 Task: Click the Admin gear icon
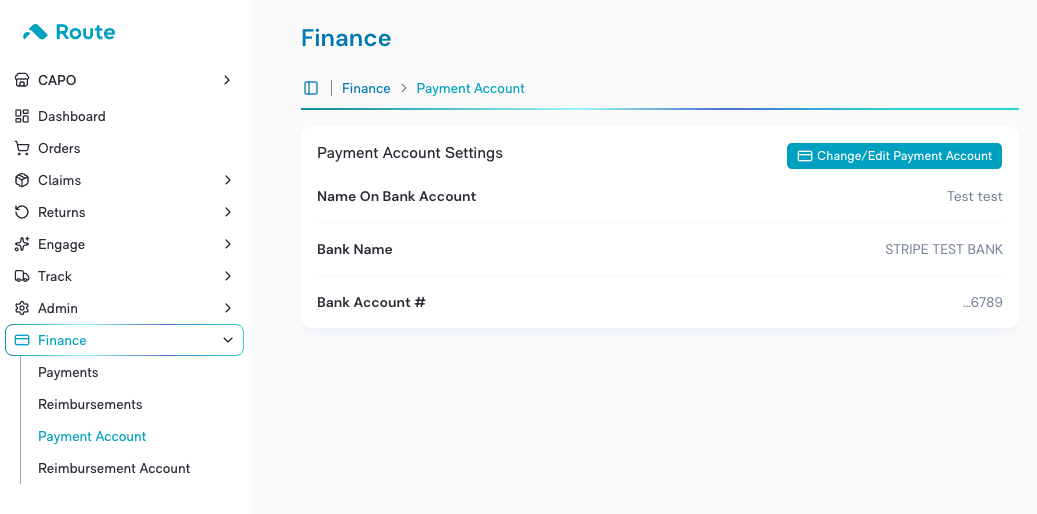click(x=22, y=308)
